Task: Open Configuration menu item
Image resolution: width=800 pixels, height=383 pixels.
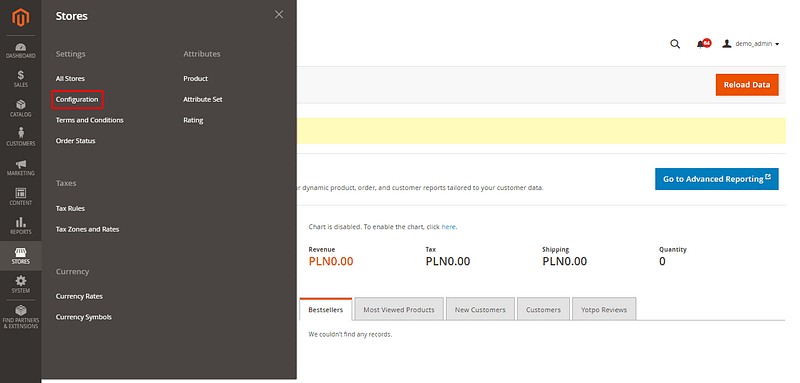Action: pyautogui.click(x=77, y=99)
